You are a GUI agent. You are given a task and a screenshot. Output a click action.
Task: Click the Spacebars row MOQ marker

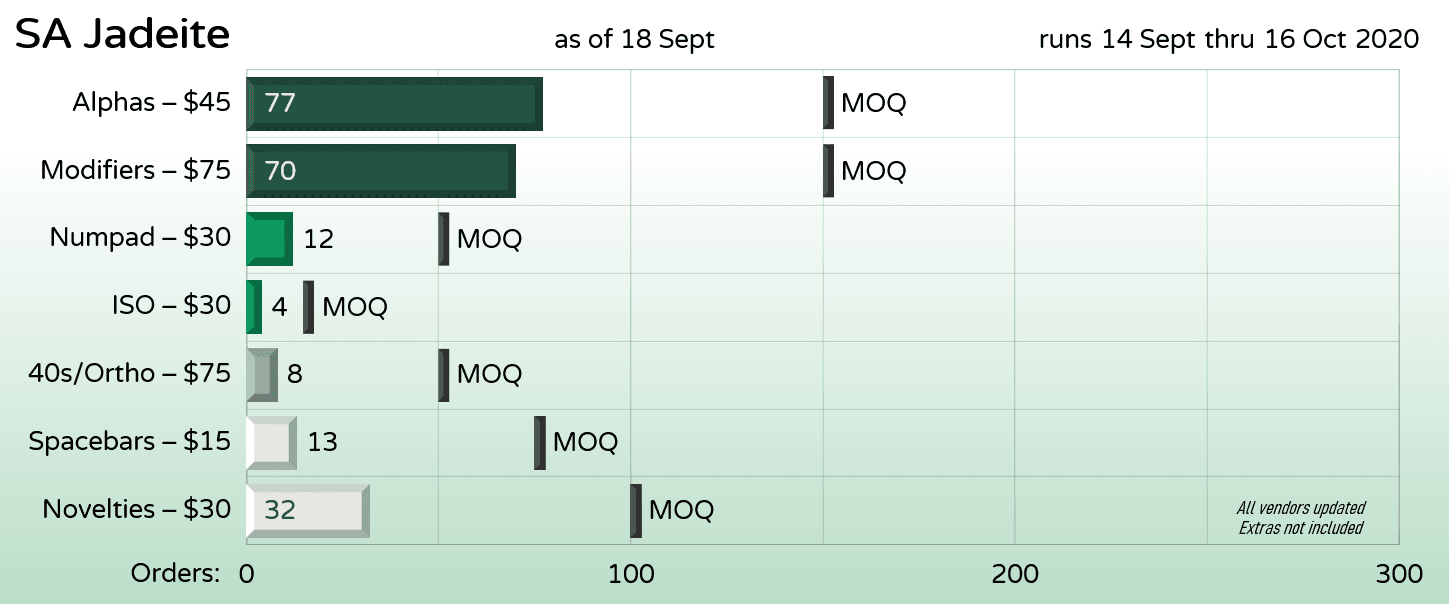tap(540, 443)
